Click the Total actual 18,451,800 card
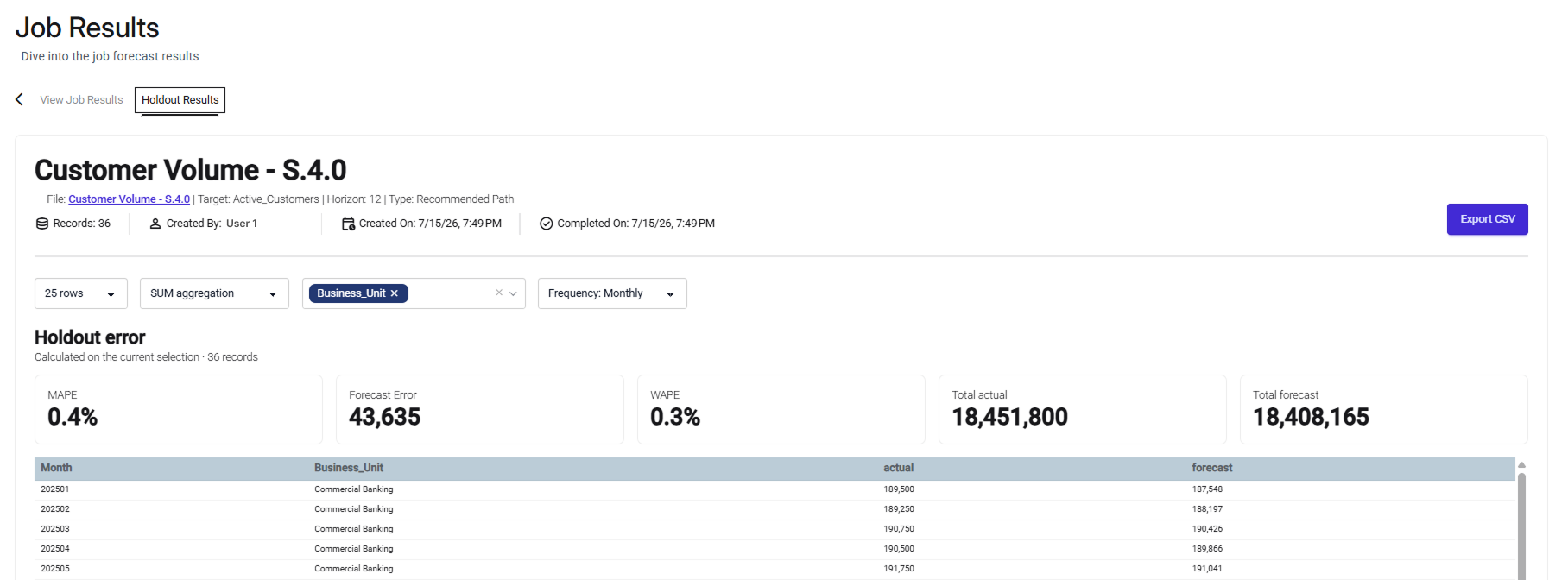This screenshot has width=1568, height=580. point(1083,409)
